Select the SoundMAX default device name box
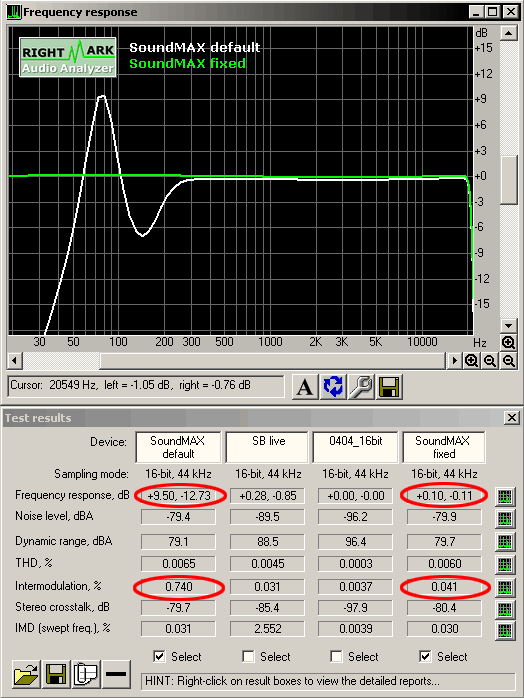The image size is (524, 698). [178, 447]
